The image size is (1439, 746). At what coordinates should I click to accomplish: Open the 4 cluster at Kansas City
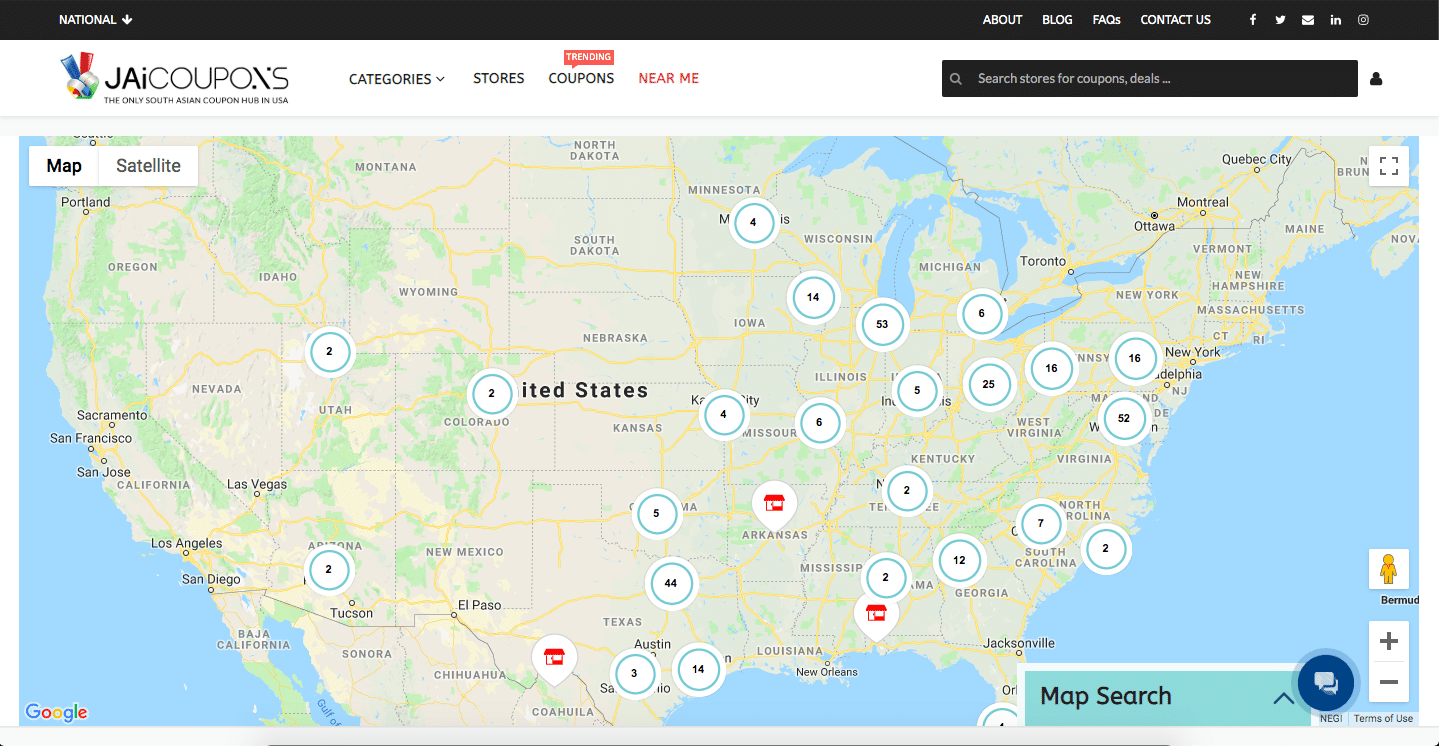click(724, 414)
